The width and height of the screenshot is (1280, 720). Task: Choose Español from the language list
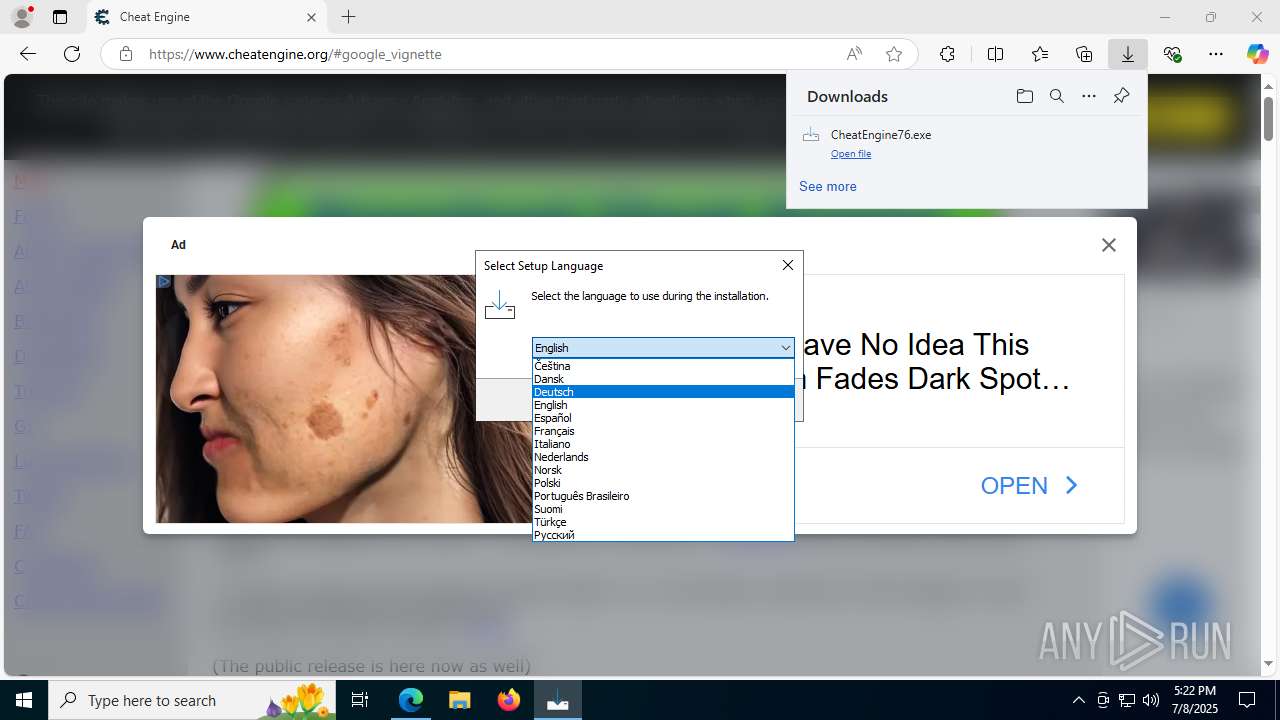coord(663,418)
